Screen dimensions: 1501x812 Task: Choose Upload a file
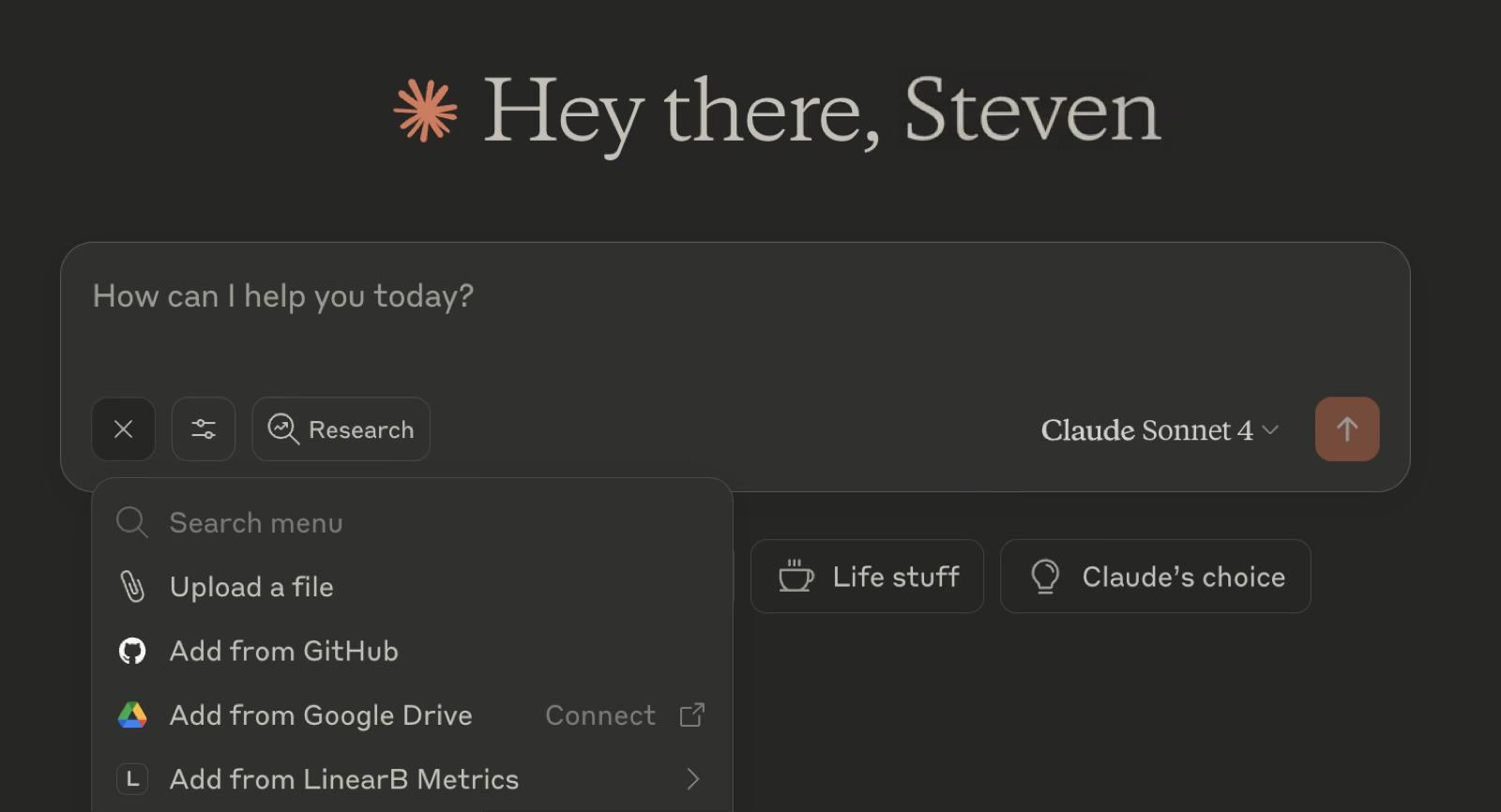coord(413,587)
